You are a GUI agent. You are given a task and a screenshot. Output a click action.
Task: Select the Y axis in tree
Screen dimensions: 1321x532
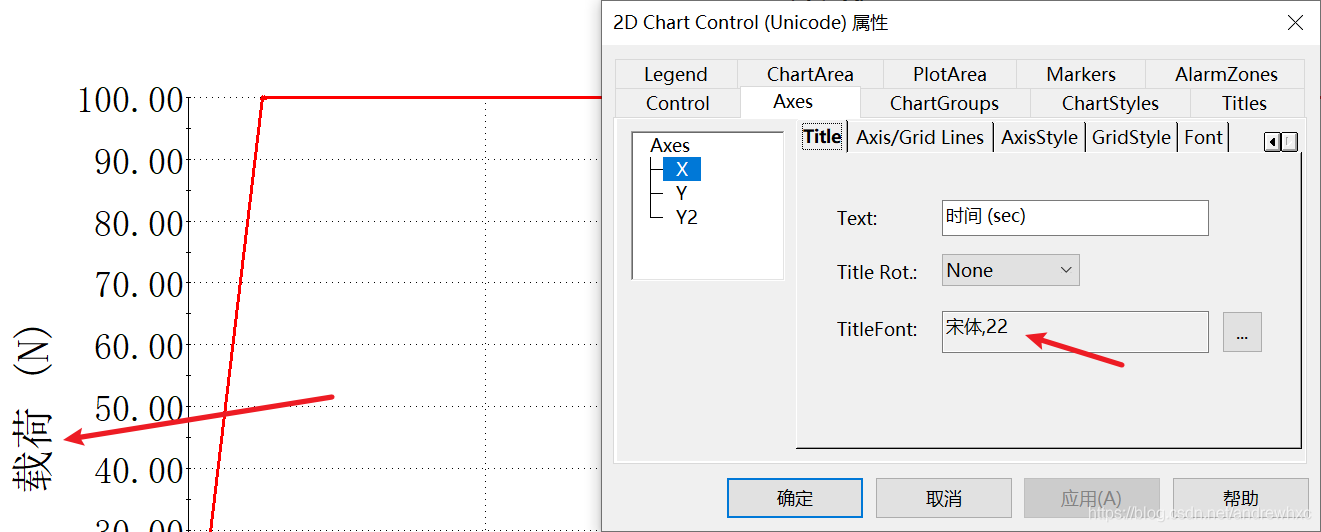(x=681, y=193)
